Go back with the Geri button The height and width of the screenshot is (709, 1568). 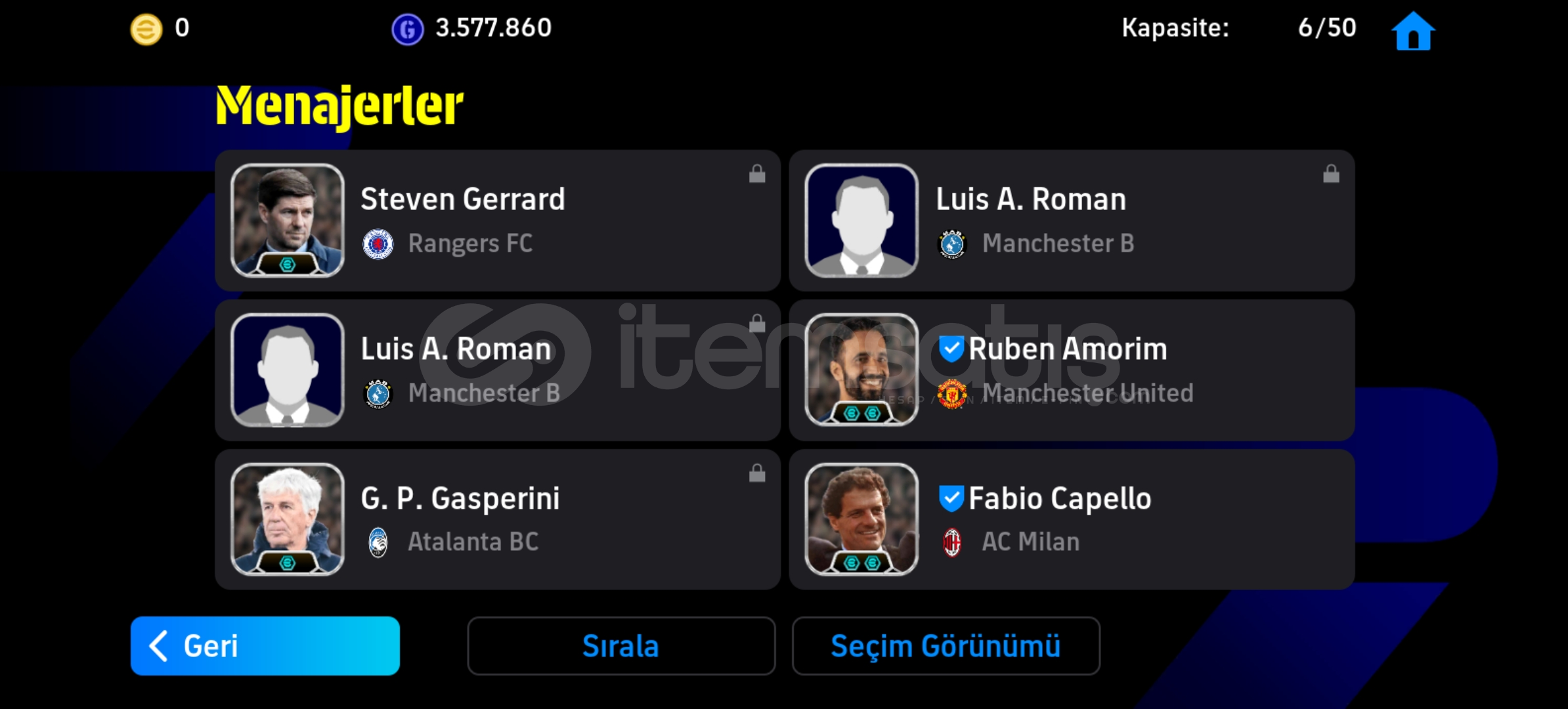[x=265, y=646]
